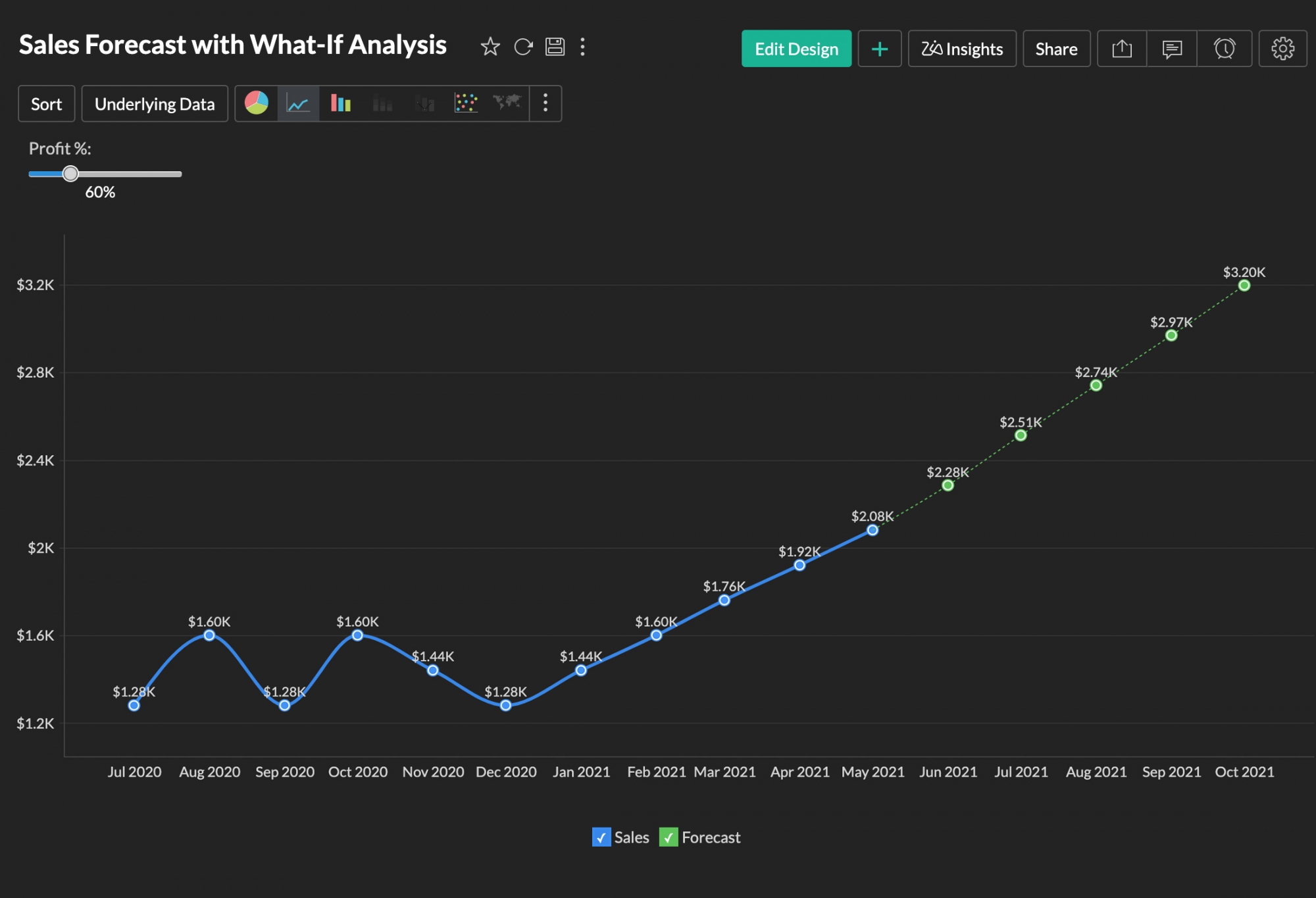Mark the report as favorite with the star
The image size is (1316, 898).
(490, 46)
